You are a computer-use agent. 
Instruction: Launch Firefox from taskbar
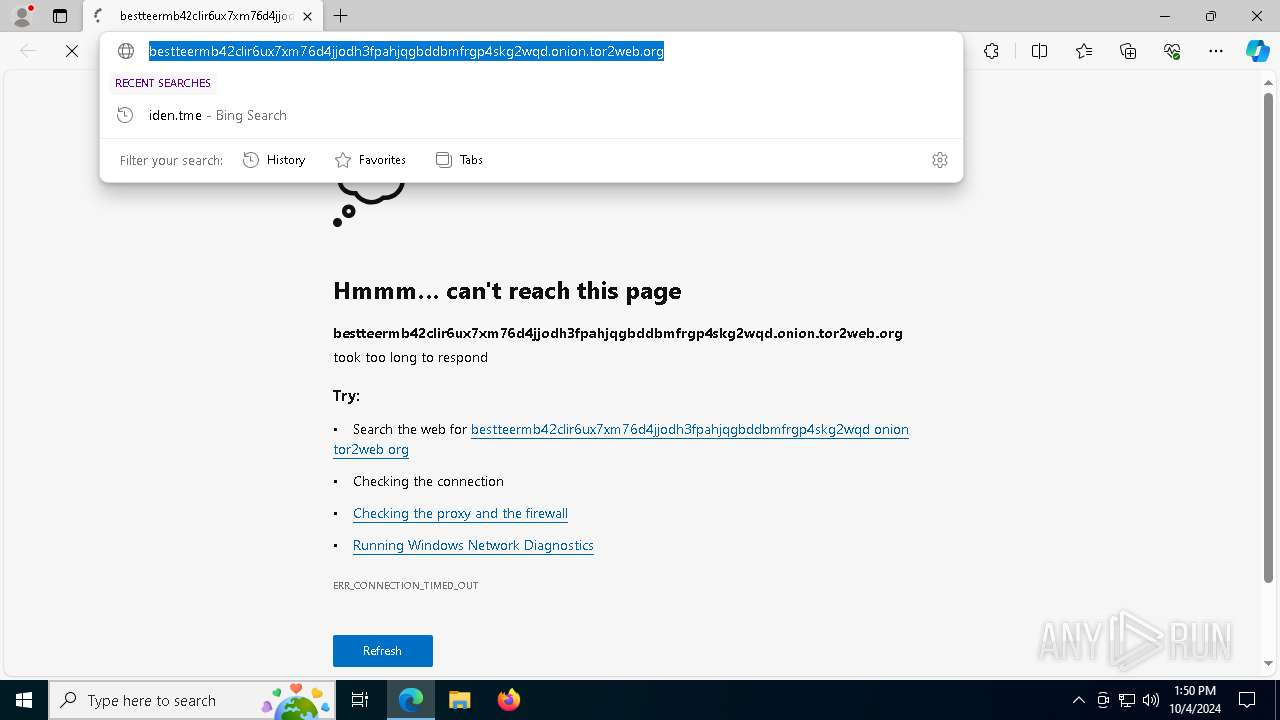(x=508, y=700)
